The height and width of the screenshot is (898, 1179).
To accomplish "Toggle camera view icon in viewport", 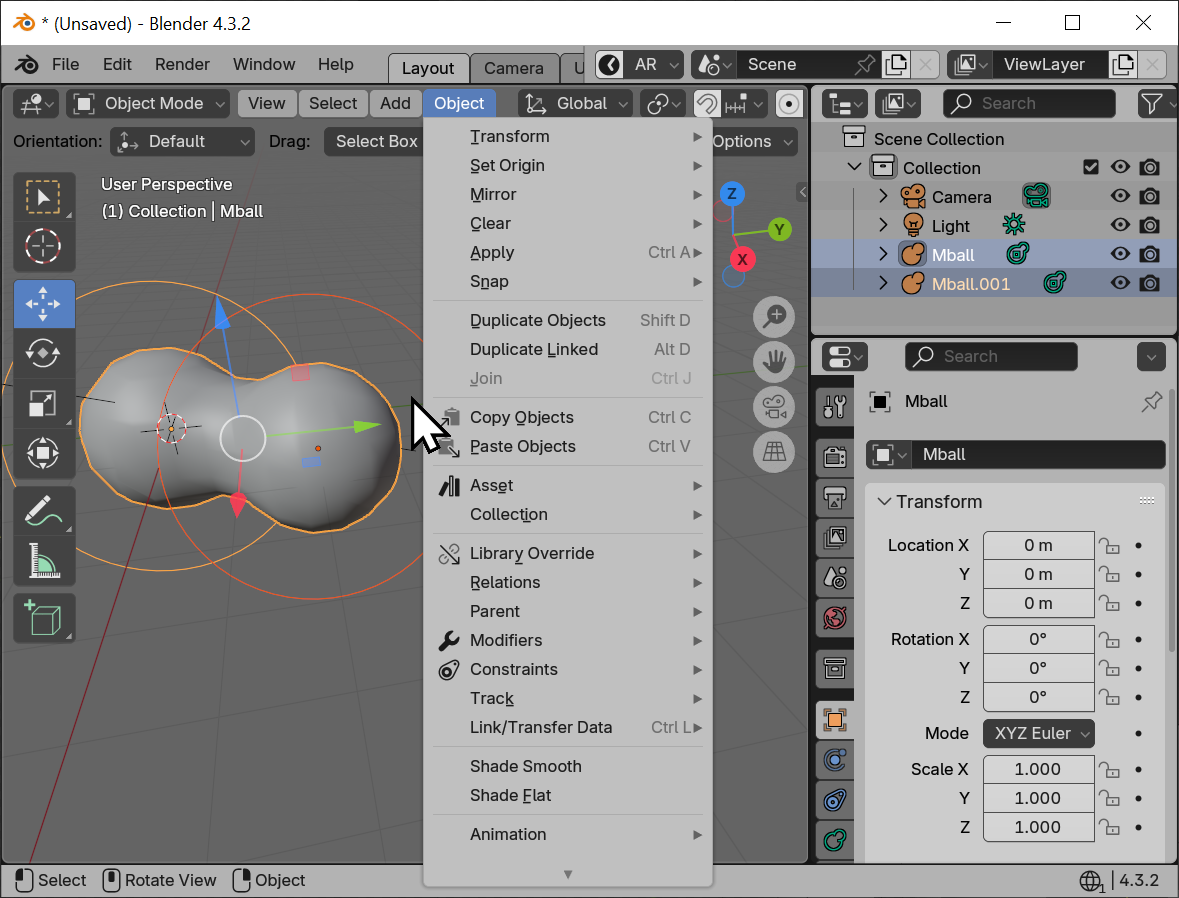I will pos(774,407).
